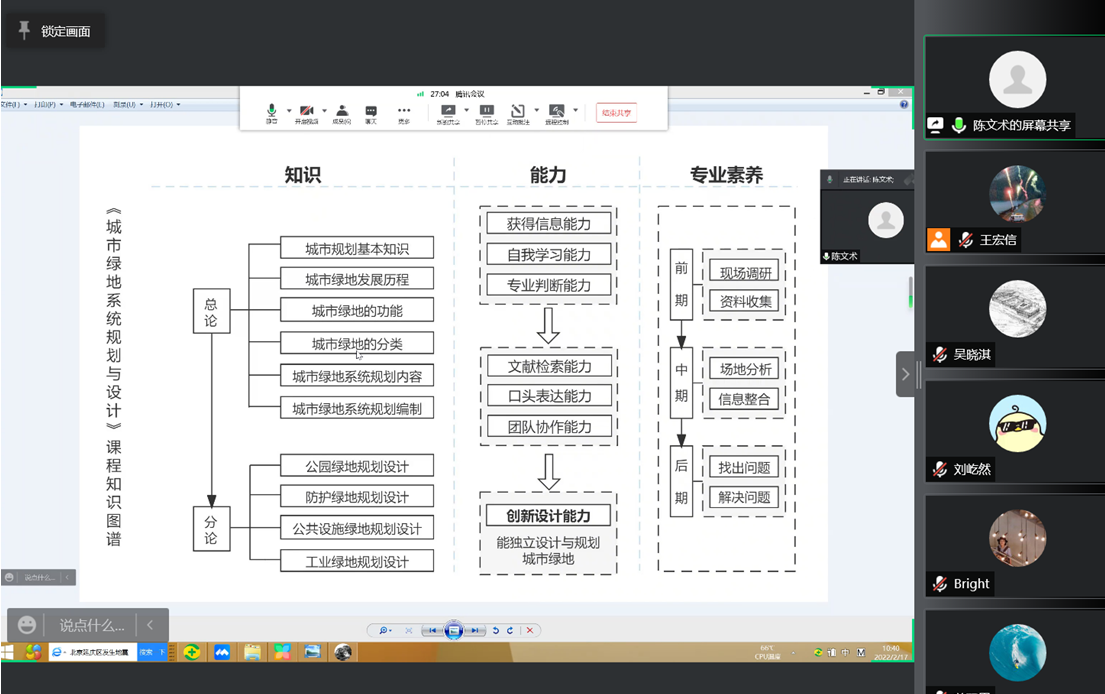
Task: Click the red End Sharing button
Action: coord(616,113)
